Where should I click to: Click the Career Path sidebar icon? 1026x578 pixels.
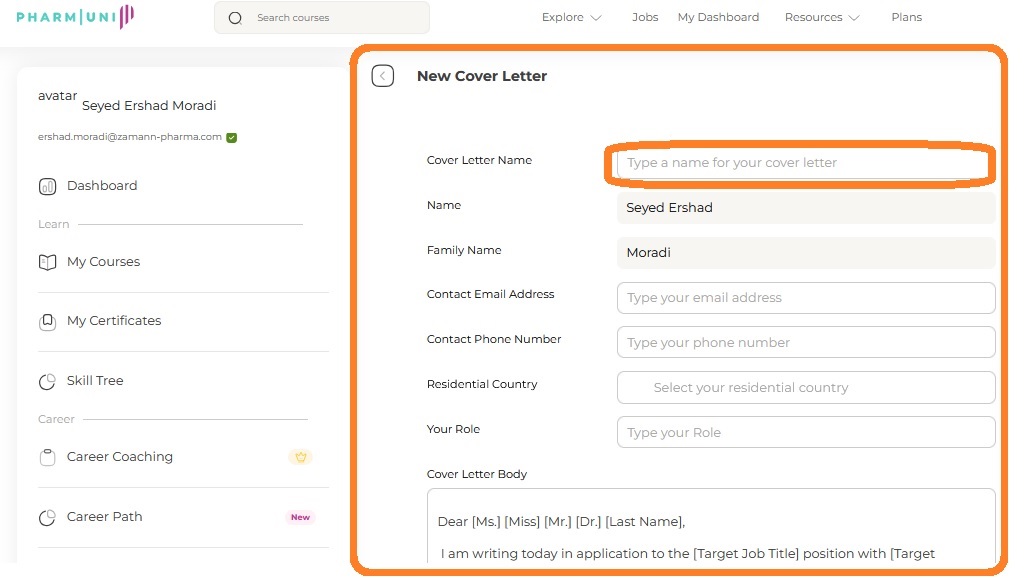click(47, 517)
